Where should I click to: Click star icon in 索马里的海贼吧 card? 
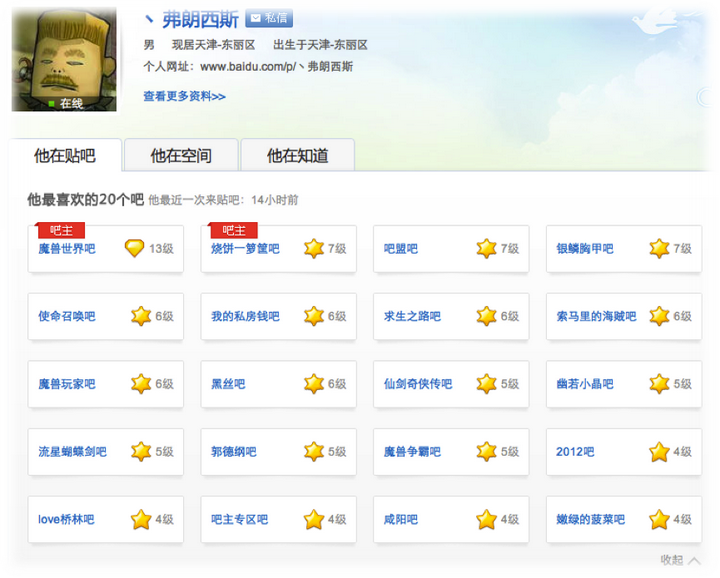(659, 316)
